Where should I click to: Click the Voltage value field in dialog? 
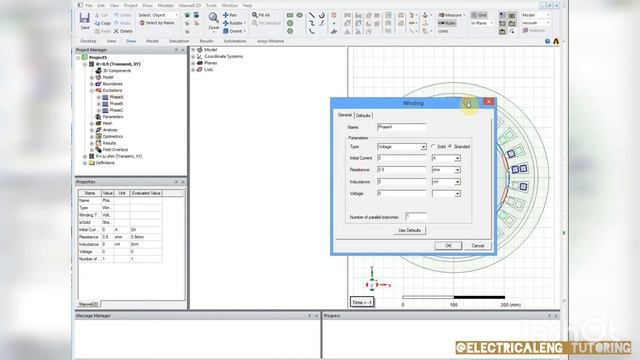click(x=402, y=194)
